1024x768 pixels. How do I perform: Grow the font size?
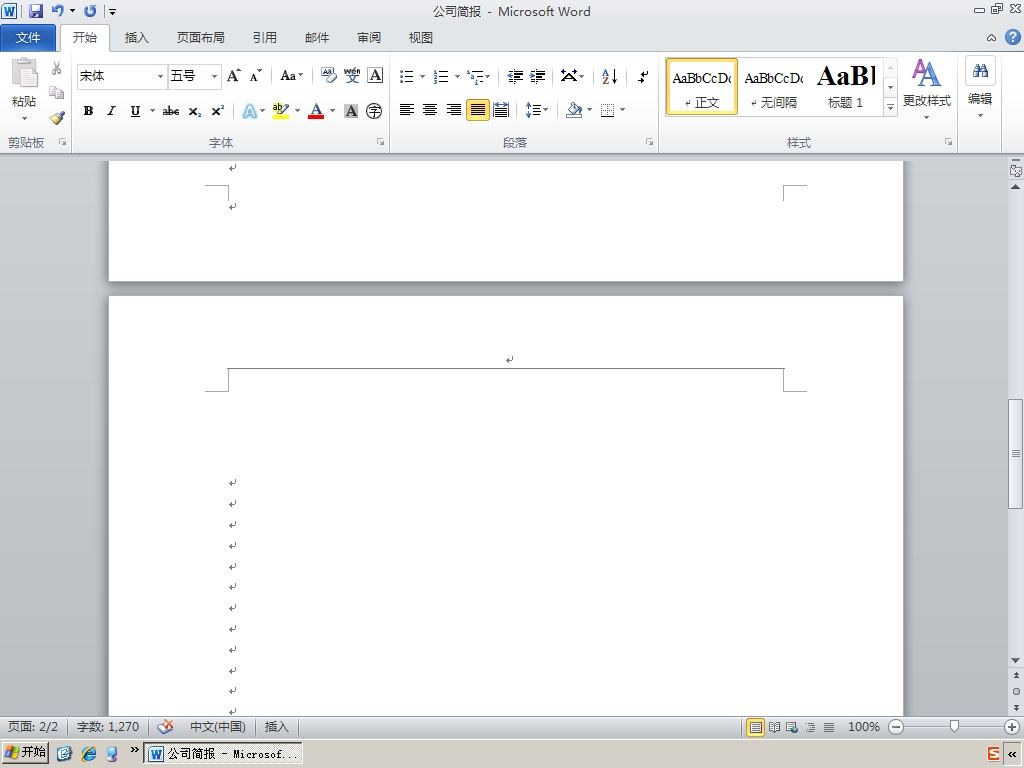pos(233,76)
